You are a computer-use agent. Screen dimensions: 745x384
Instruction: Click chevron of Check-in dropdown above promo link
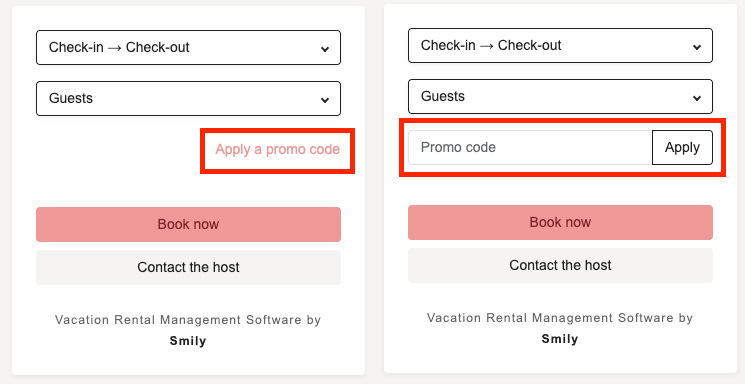click(x=325, y=49)
